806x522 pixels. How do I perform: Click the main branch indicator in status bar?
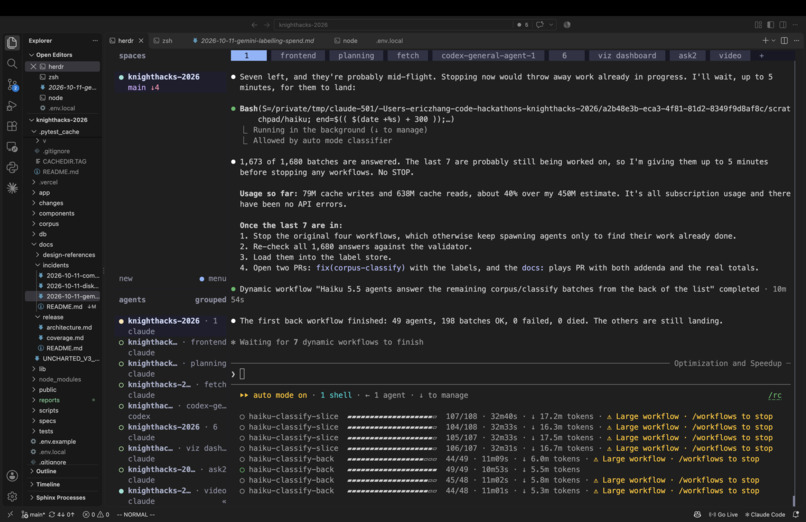tap(33, 514)
